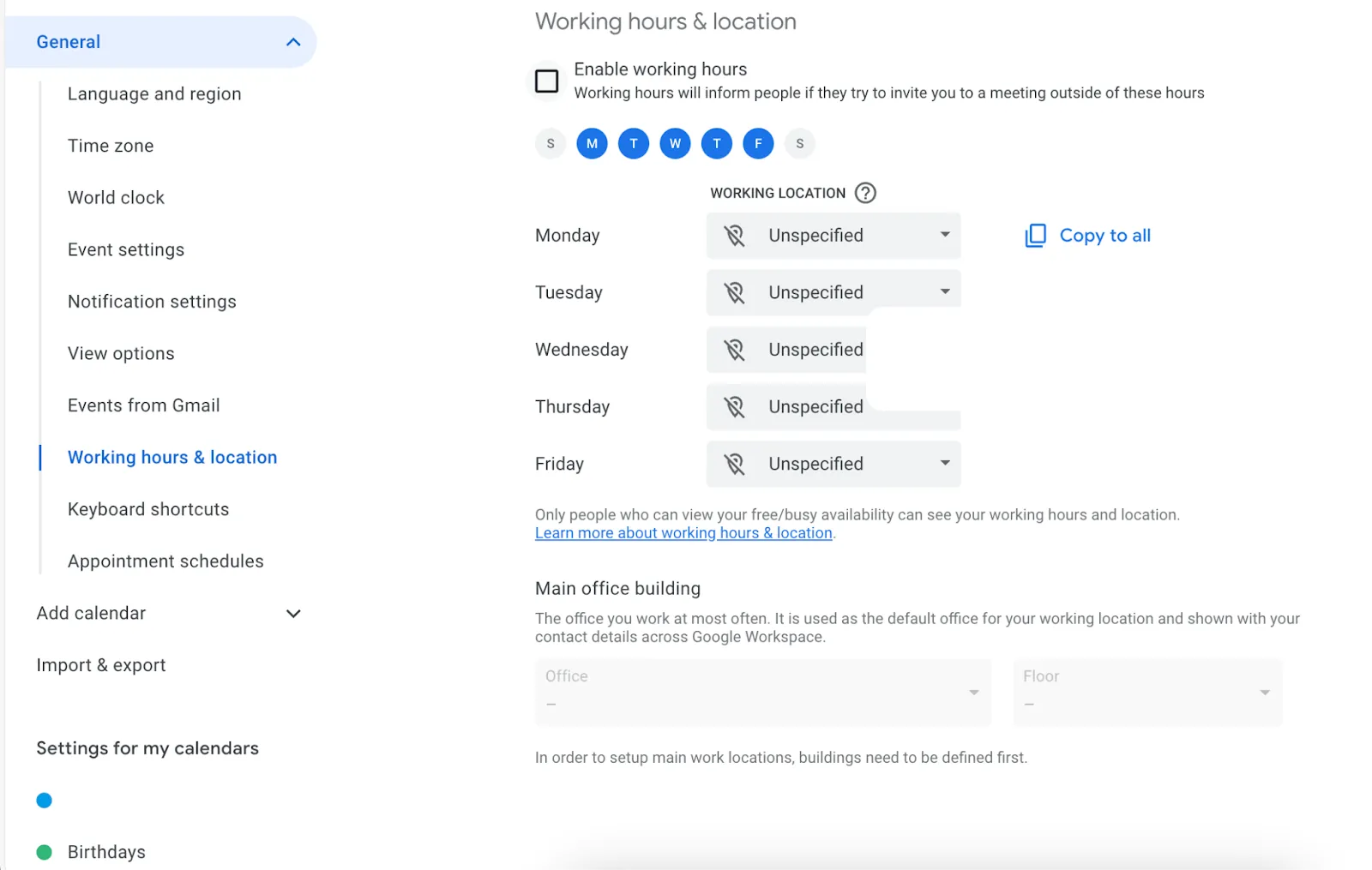Open Events from Gmail settings
This screenshot has height=870, width=1372.
point(144,405)
